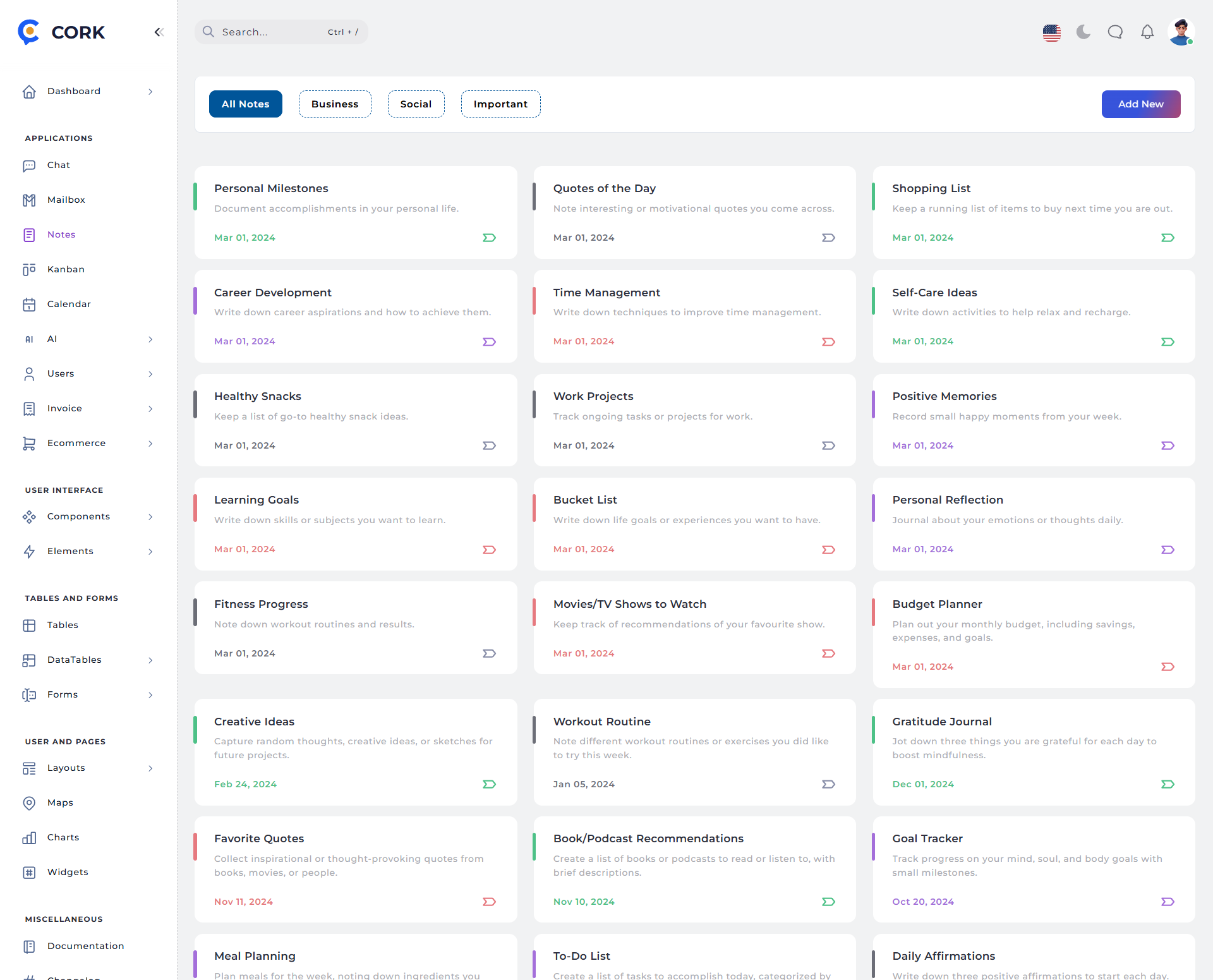
Task: Click the Kanban sidebar icon
Action: [29, 270]
